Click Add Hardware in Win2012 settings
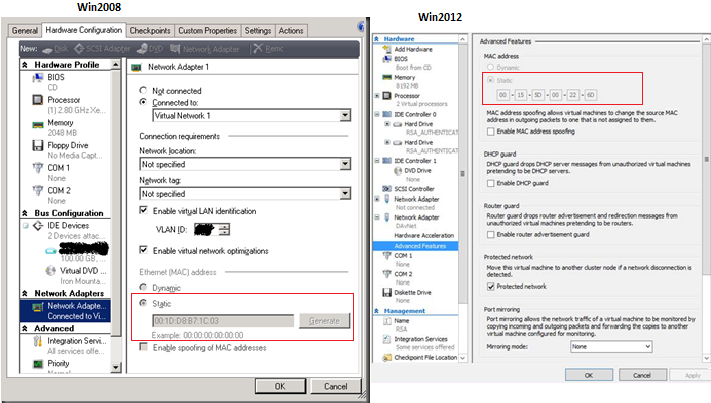 tap(414, 48)
